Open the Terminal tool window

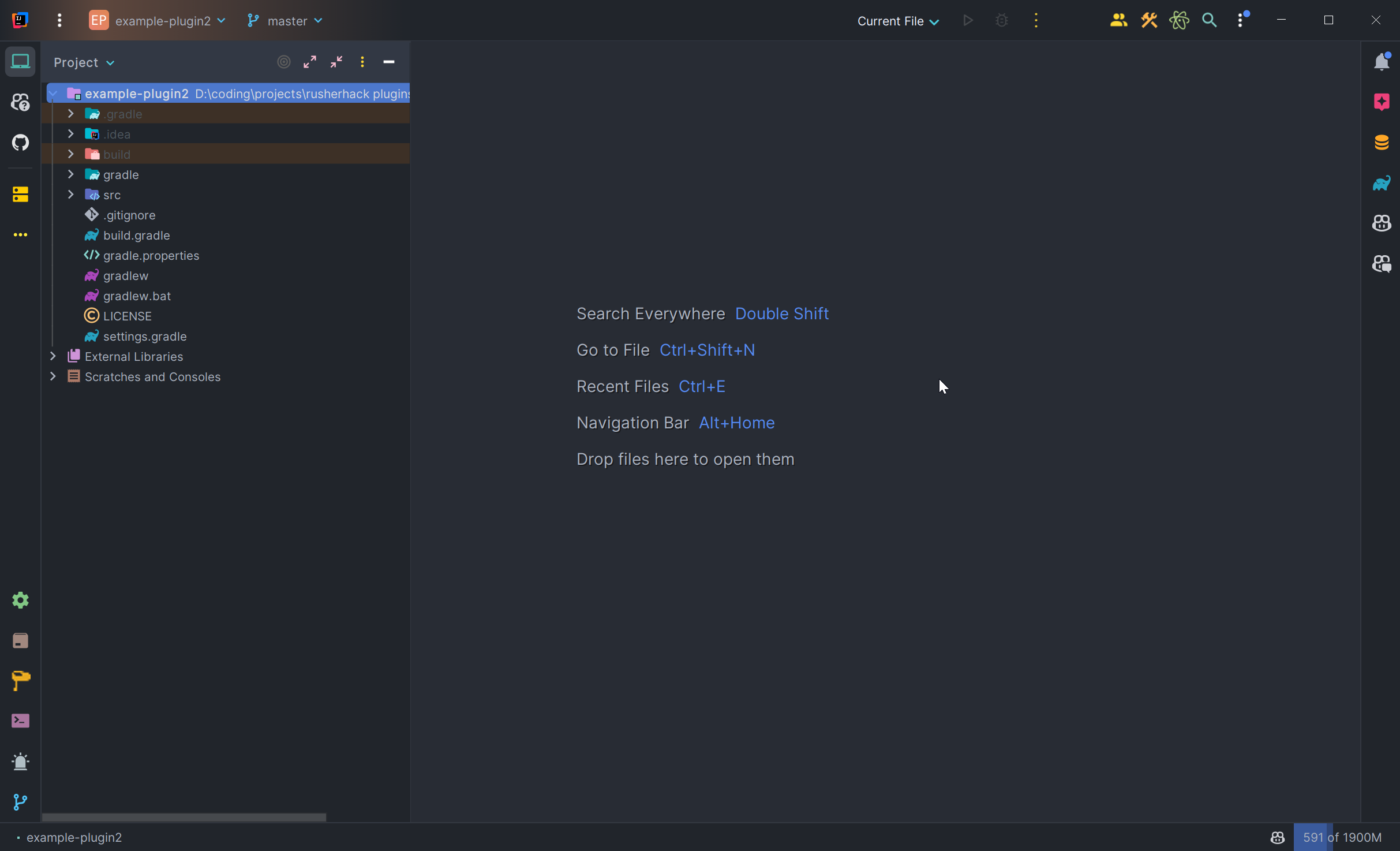20,721
